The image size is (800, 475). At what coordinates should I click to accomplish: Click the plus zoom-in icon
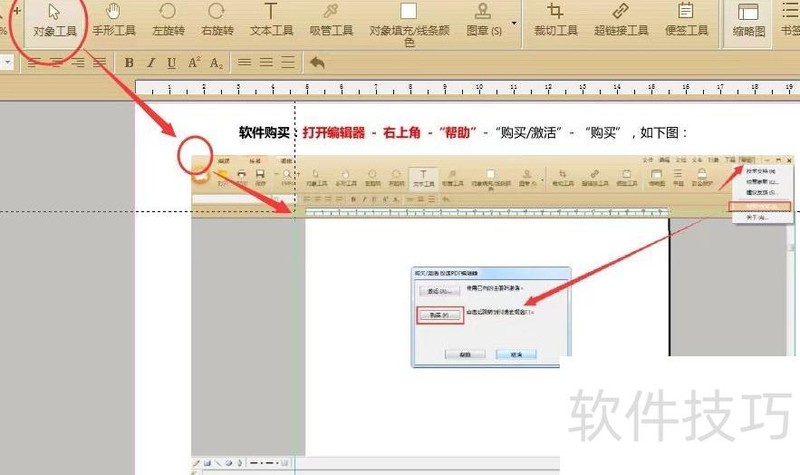pos(17,10)
